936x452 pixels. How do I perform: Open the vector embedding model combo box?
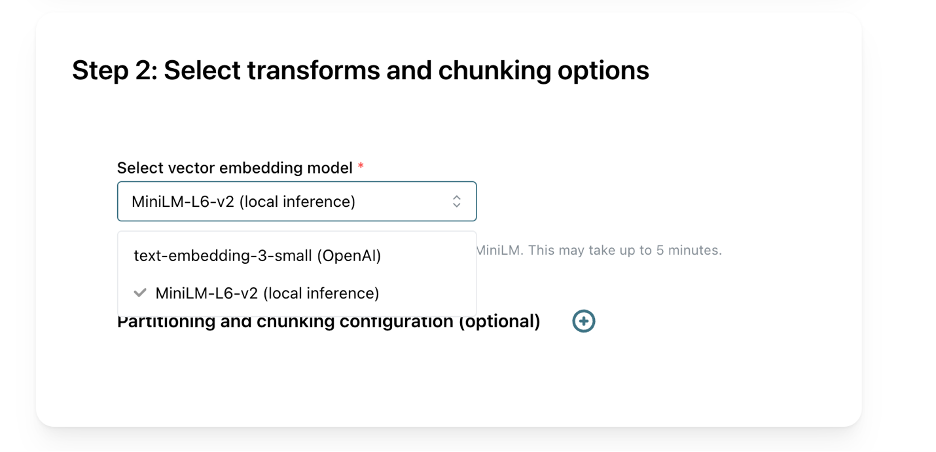click(x=297, y=201)
